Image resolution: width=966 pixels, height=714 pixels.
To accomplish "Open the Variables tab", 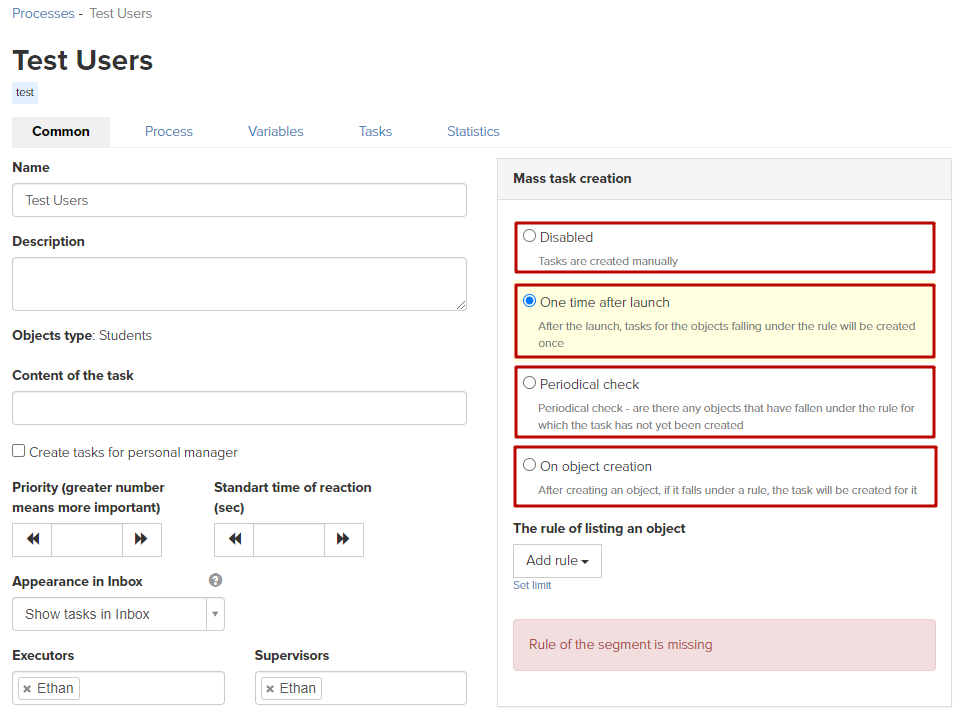I will (x=275, y=131).
